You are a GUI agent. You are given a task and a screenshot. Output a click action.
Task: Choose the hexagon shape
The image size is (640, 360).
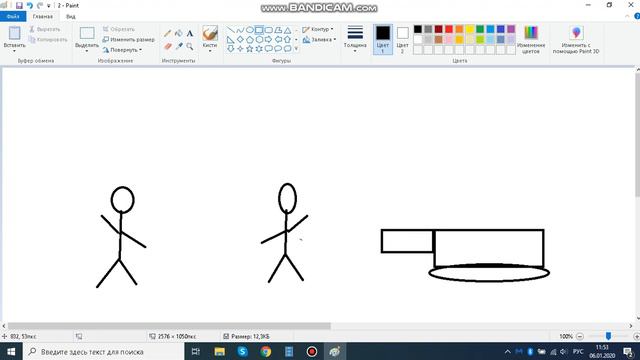(x=259, y=40)
